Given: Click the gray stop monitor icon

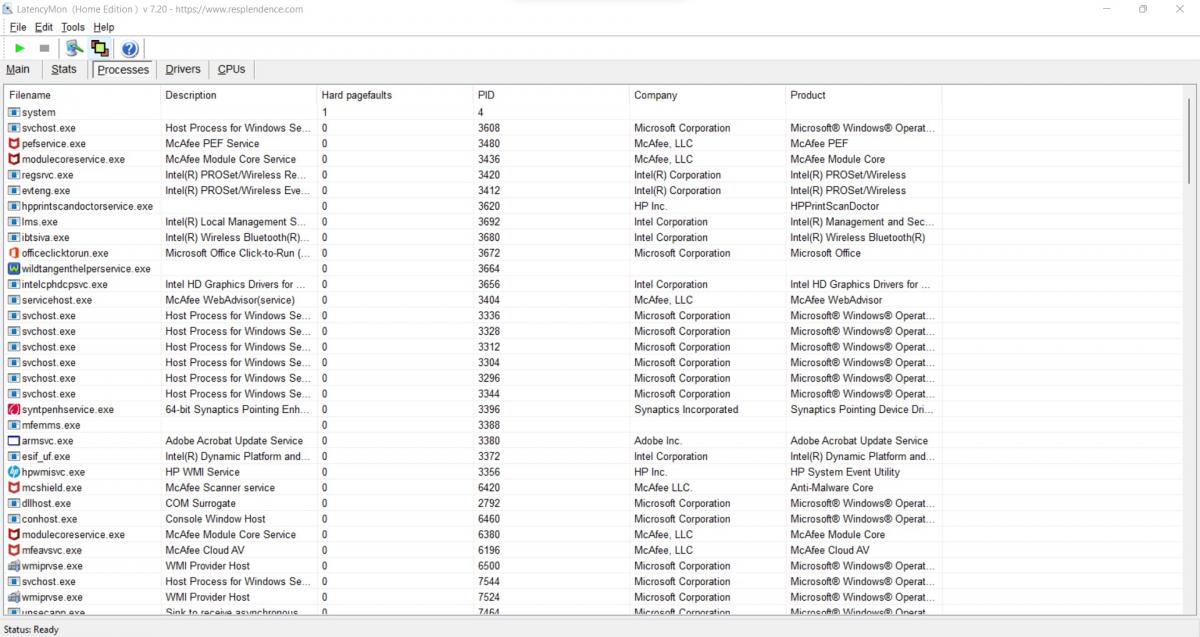Looking at the screenshot, I should point(44,48).
